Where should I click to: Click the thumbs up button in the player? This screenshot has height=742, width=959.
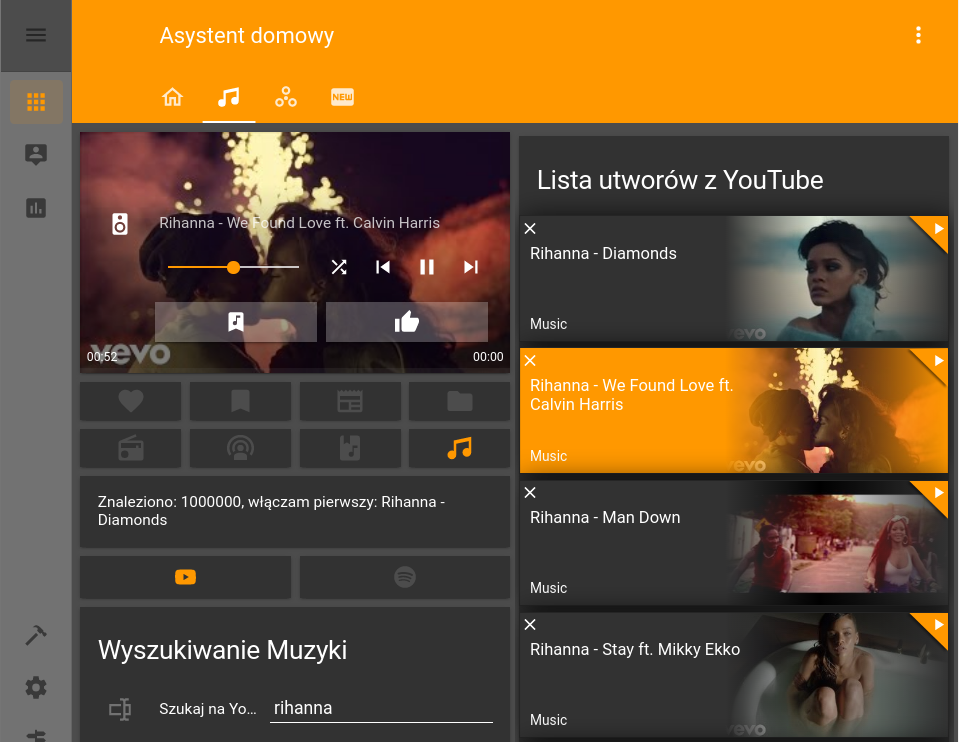407,322
